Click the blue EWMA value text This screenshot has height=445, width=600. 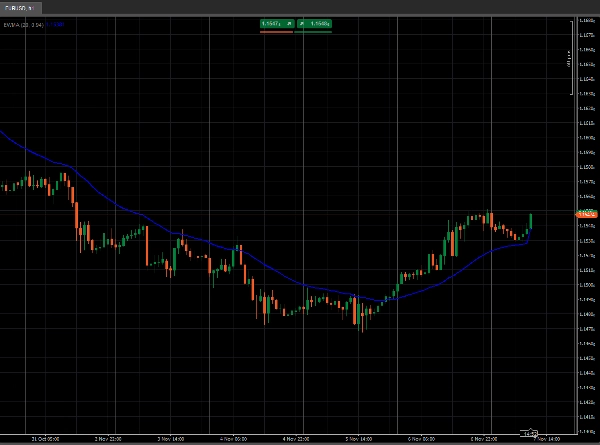tap(56, 25)
